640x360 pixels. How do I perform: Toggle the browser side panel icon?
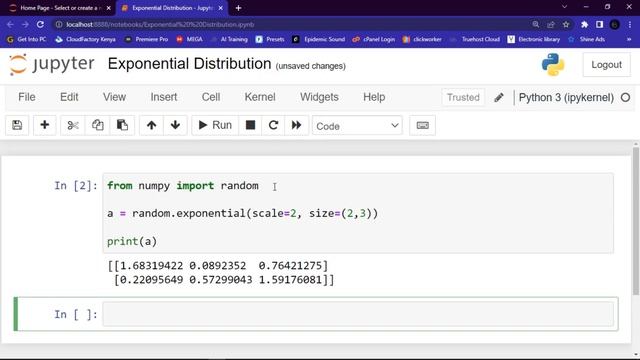click(x=600, y=24)
